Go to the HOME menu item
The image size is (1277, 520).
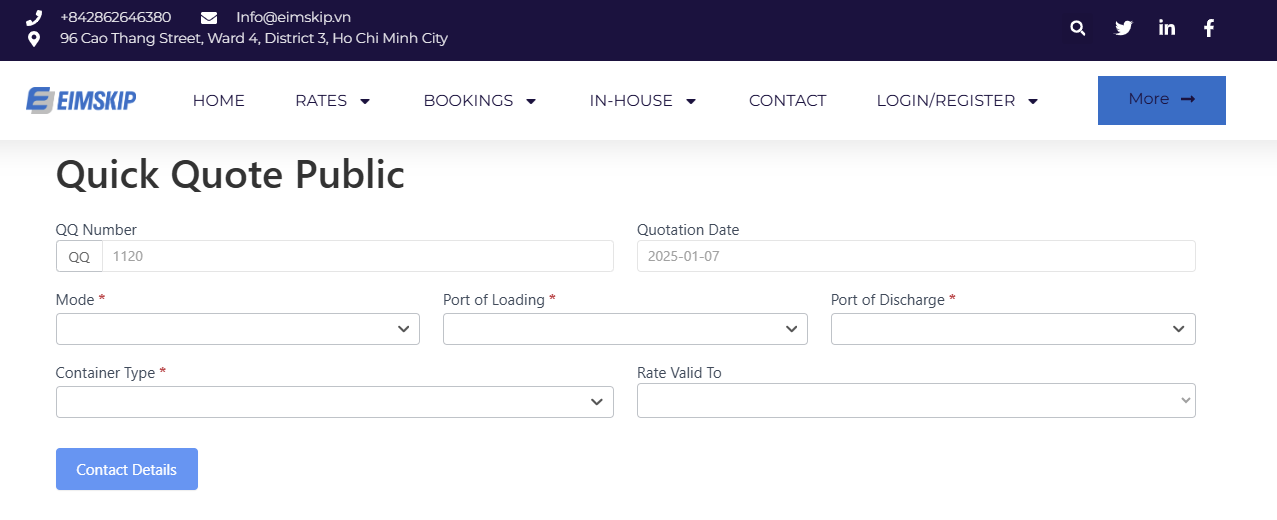point(219,100)
